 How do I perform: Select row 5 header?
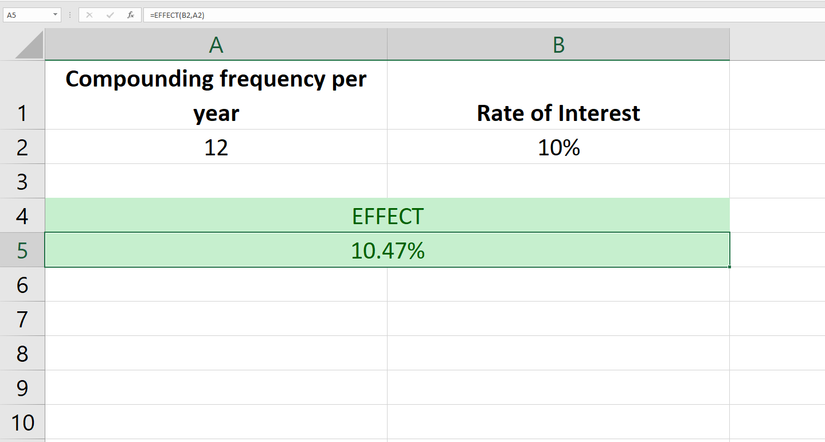22,250
